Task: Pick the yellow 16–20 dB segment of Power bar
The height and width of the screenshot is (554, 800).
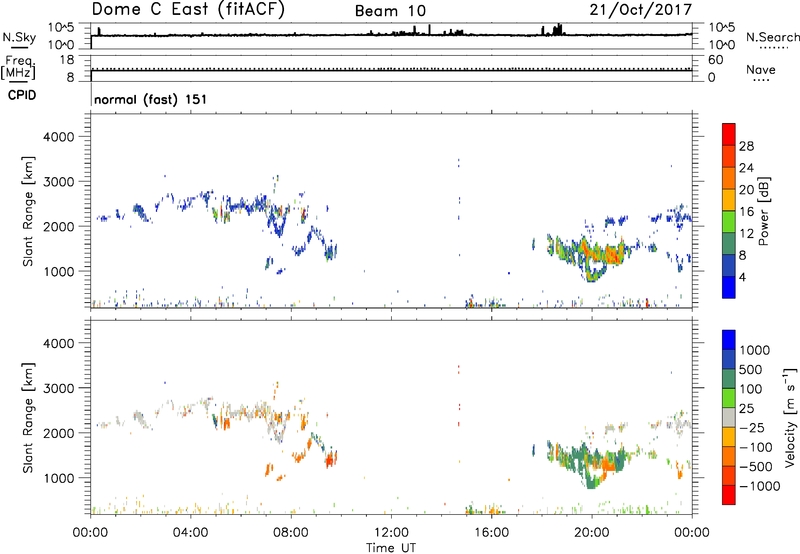Action: (729, 200)
